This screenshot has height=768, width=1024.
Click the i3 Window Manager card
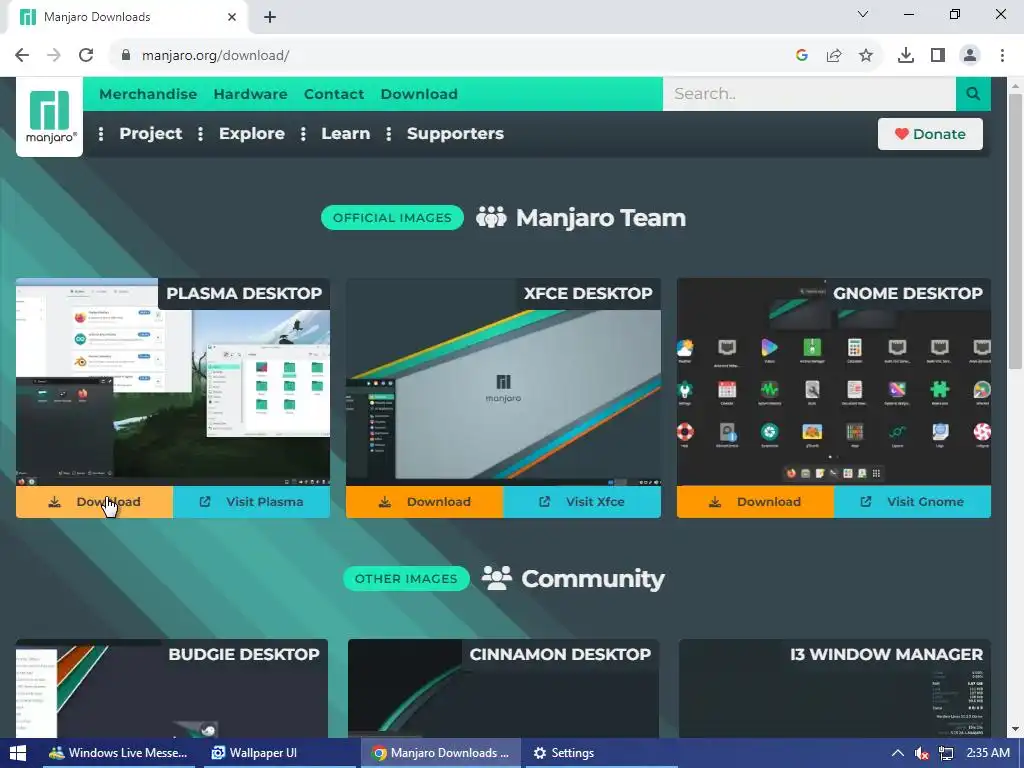pyautogui.click(x=835, y=688)
